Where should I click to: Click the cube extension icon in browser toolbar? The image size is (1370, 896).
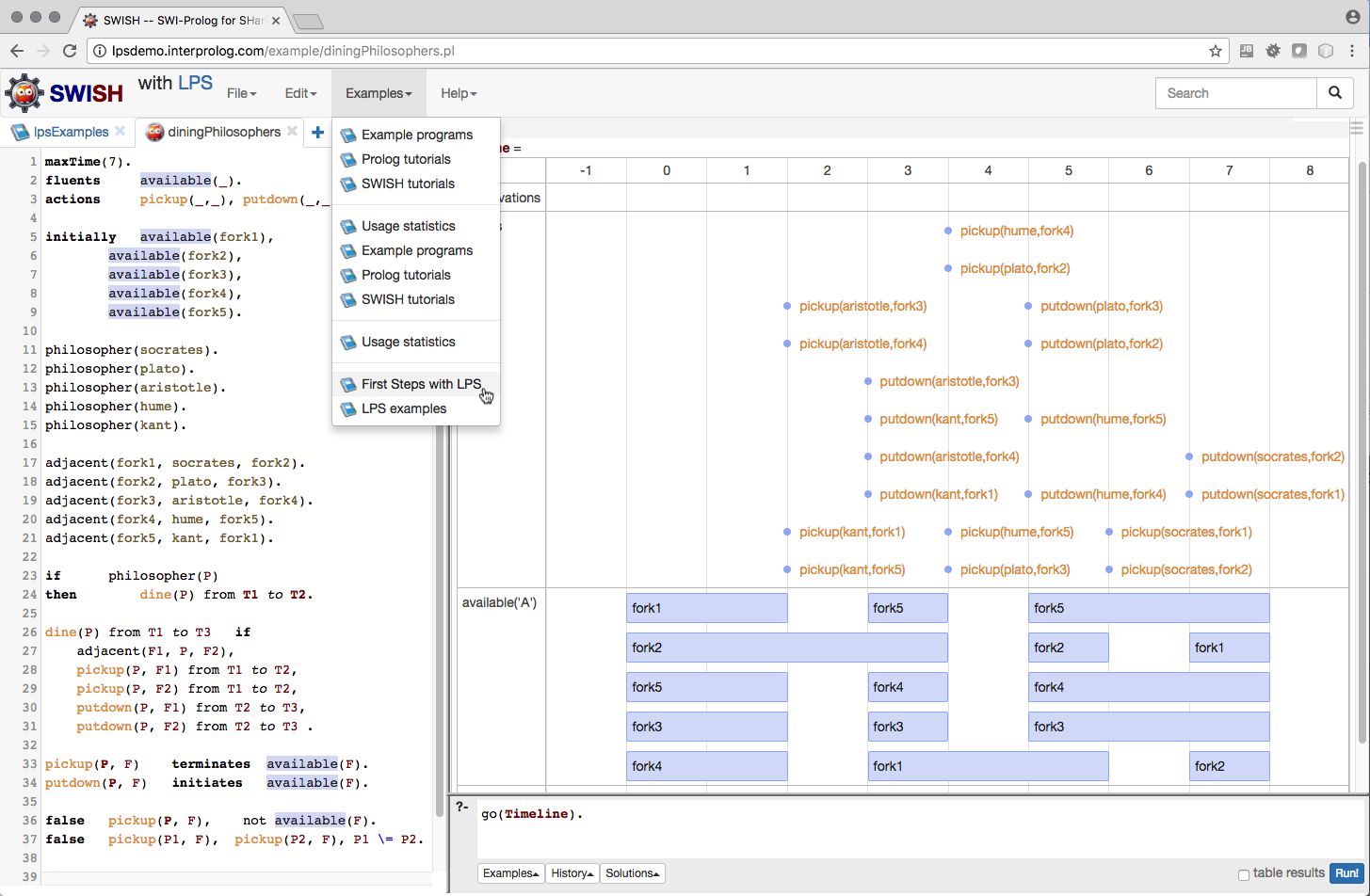[x=1326, y=51]
